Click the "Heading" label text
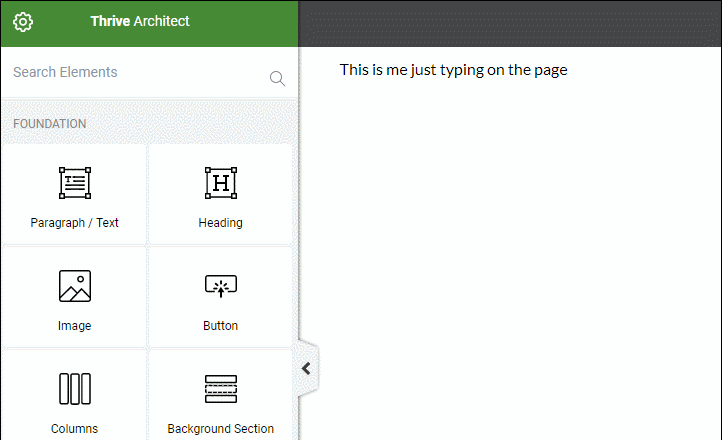The width and height of the screenshot is (722, 440). 220,223
